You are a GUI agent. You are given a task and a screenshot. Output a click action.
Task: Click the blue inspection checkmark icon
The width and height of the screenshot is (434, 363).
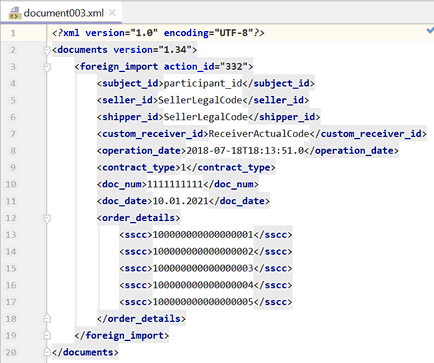(x=430, y=31)
